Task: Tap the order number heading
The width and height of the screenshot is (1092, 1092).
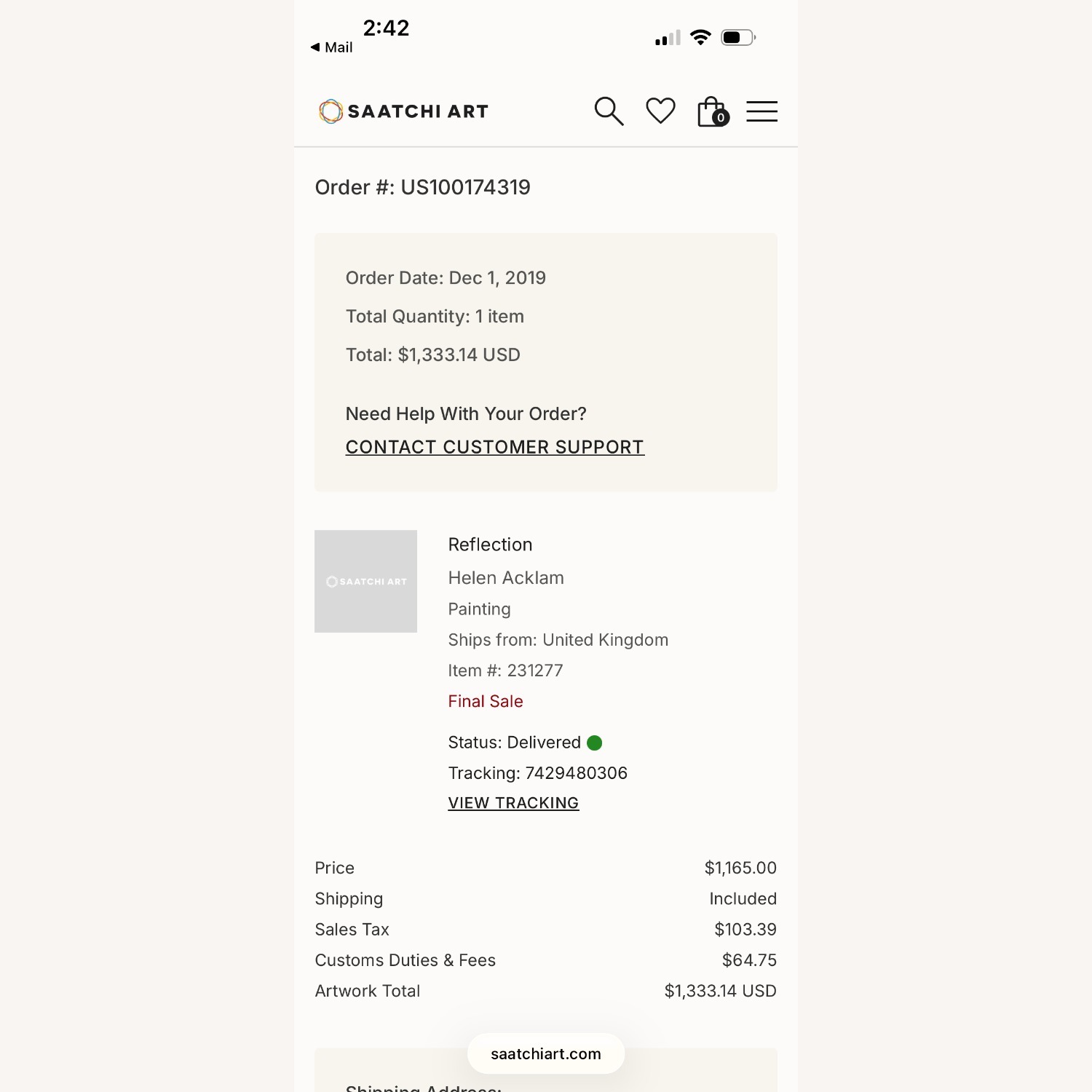Action: (422, 187)
